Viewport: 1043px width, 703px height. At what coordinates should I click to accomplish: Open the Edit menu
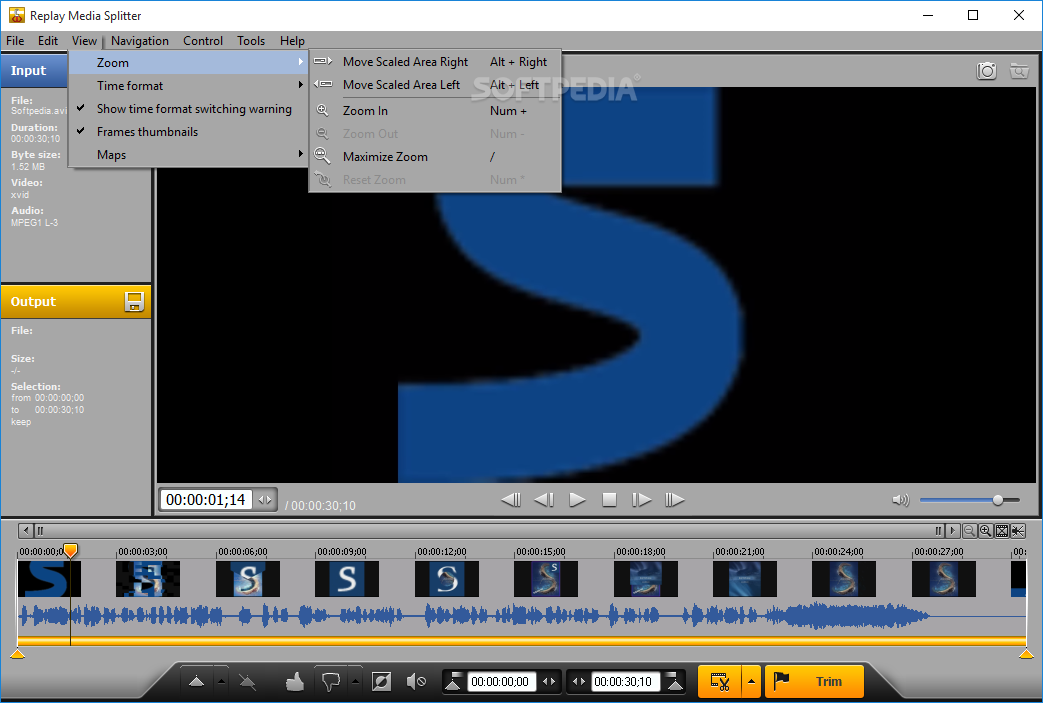point(48,41)
